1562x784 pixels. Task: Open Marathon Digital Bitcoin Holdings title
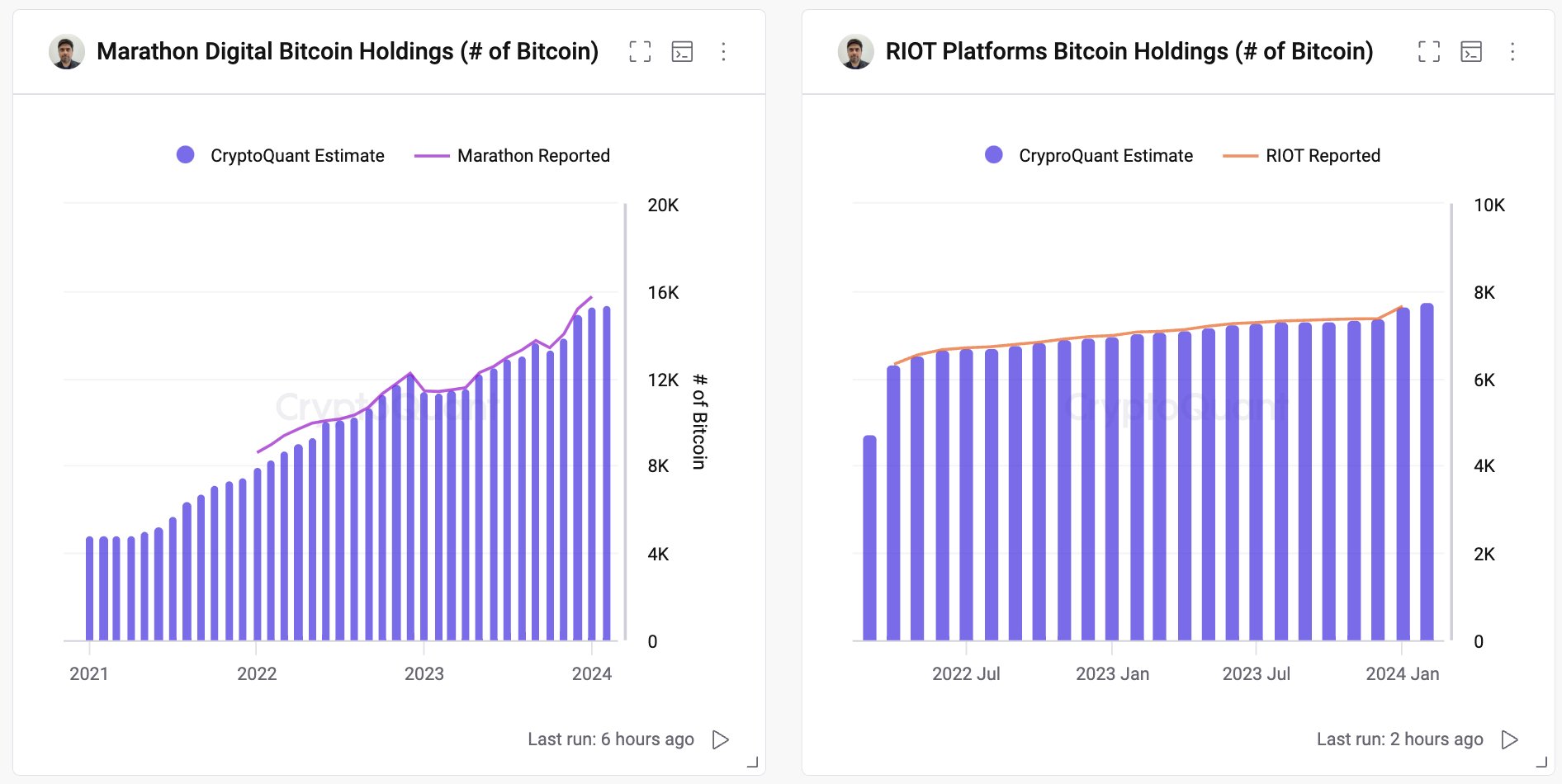348,51
